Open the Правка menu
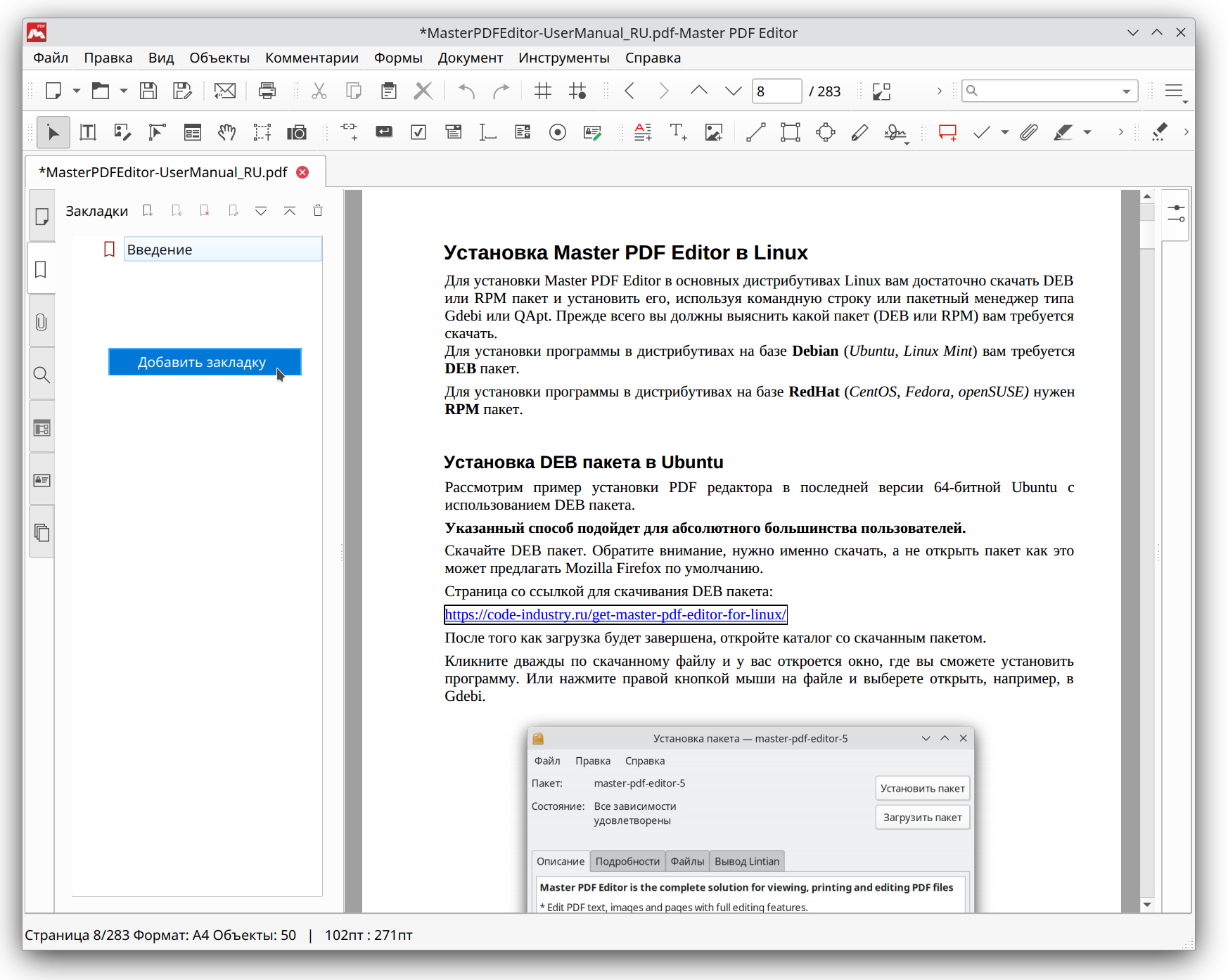Viewport: 1228px width, 980px height. [108, 58]
